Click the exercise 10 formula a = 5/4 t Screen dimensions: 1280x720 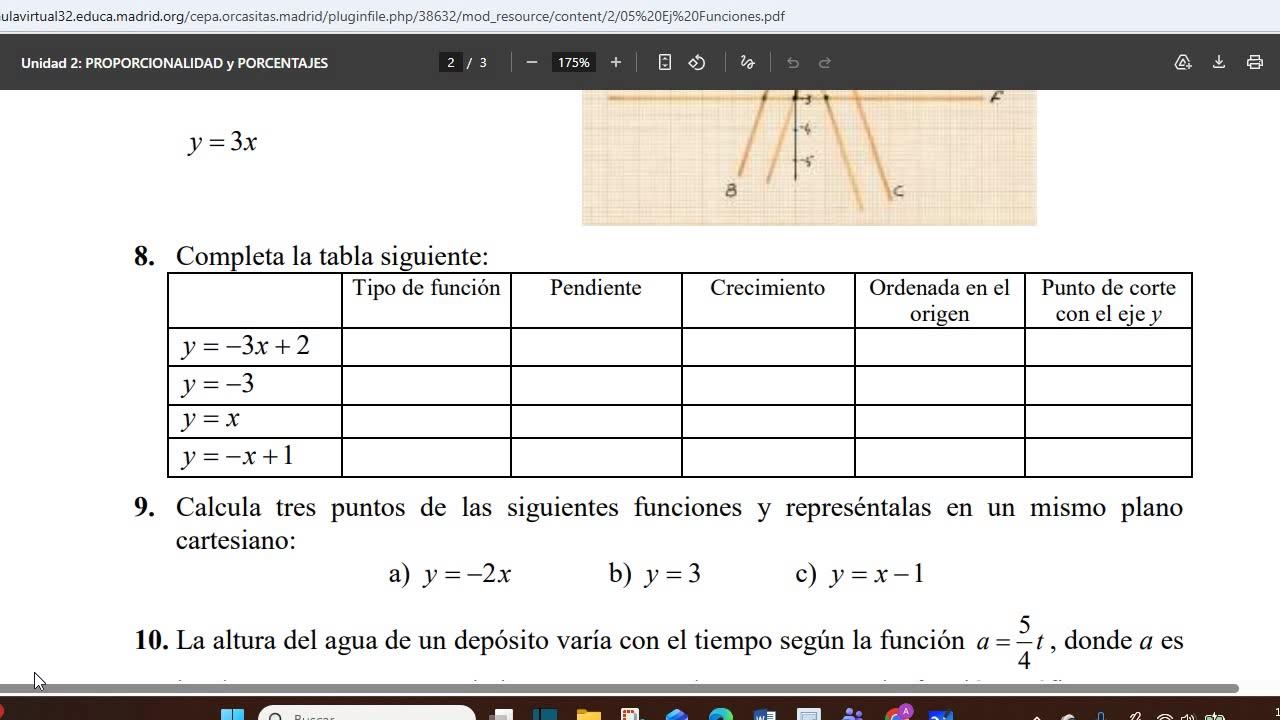coord(1011,642)
